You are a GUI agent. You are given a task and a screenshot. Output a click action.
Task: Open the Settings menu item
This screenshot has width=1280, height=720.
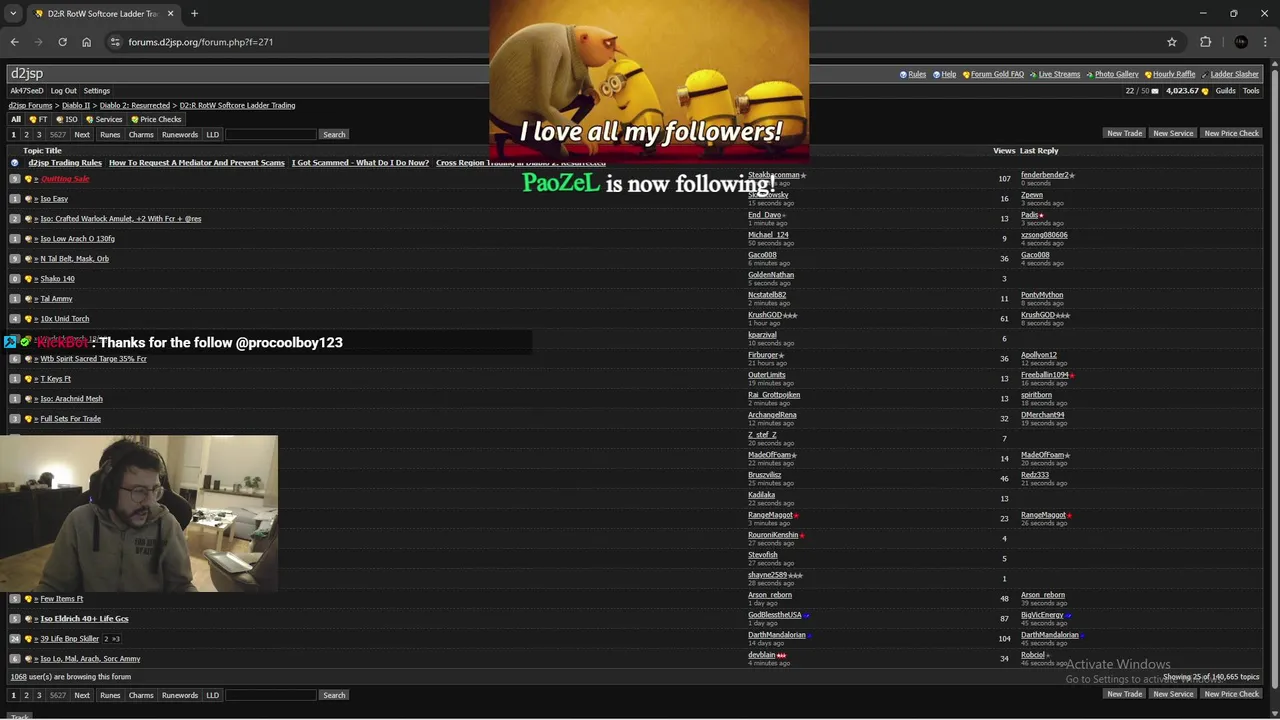coord(97,91)
